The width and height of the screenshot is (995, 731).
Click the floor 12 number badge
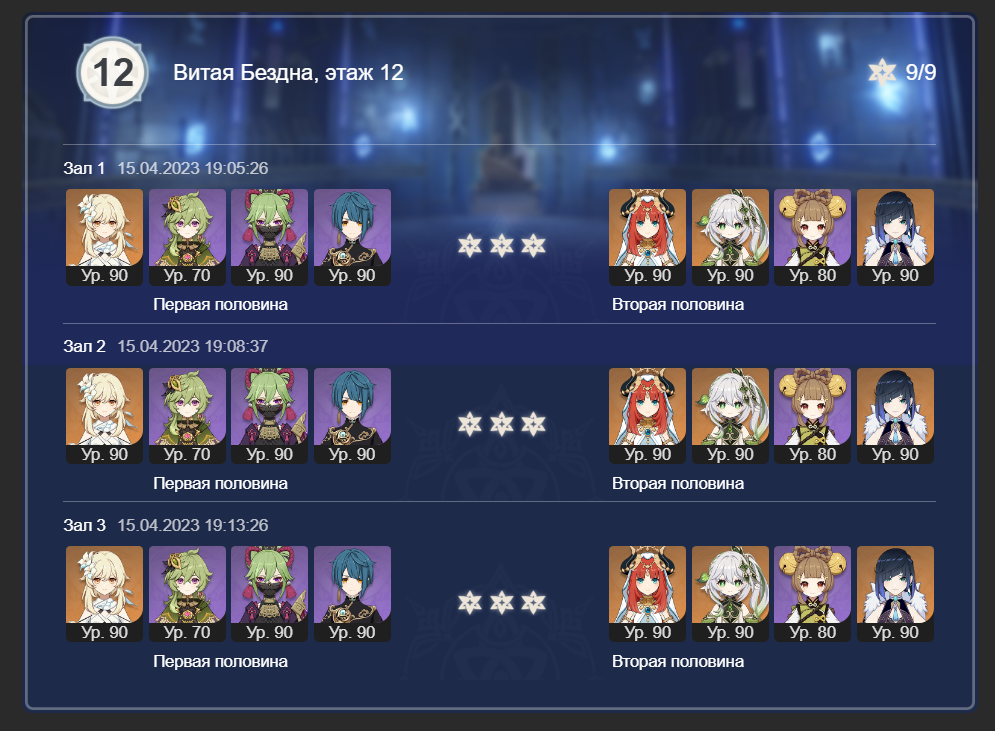coord(113,72)
